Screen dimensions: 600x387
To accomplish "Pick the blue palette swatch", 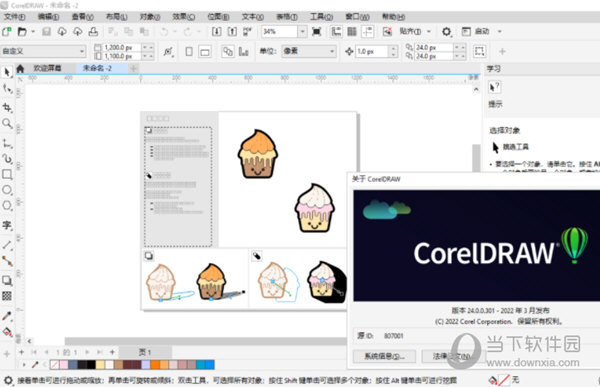I will click(x=210, y=365).
